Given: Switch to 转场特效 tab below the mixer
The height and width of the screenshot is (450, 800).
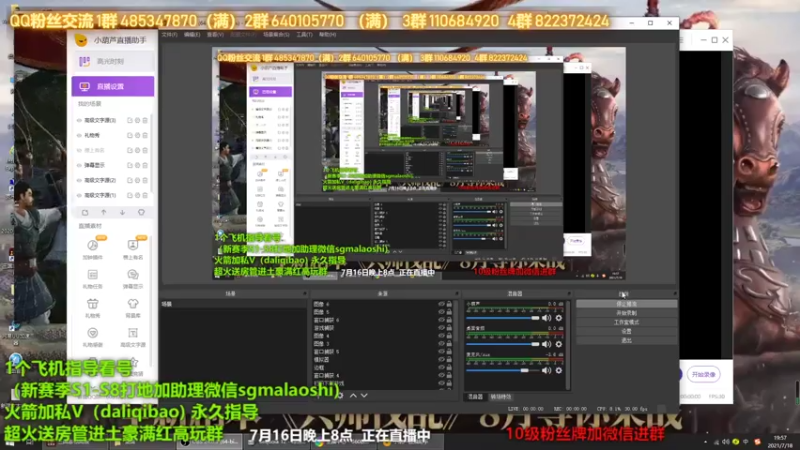Looking at the screenshot, I should pyautogui.click(x=501, y=397).
